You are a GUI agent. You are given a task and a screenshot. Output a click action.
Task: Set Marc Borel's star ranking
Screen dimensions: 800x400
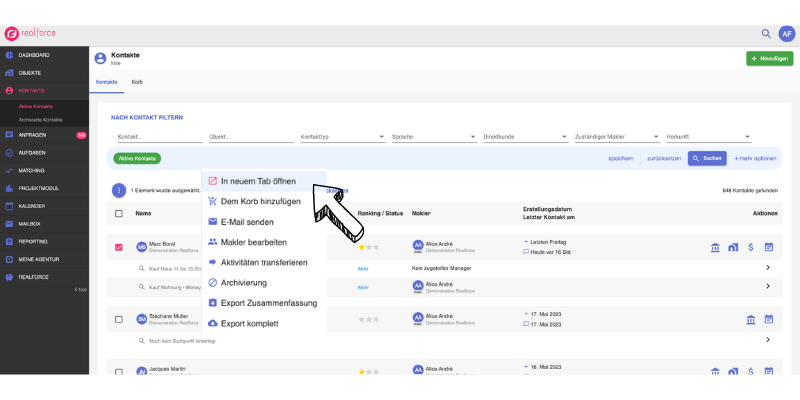368,247
